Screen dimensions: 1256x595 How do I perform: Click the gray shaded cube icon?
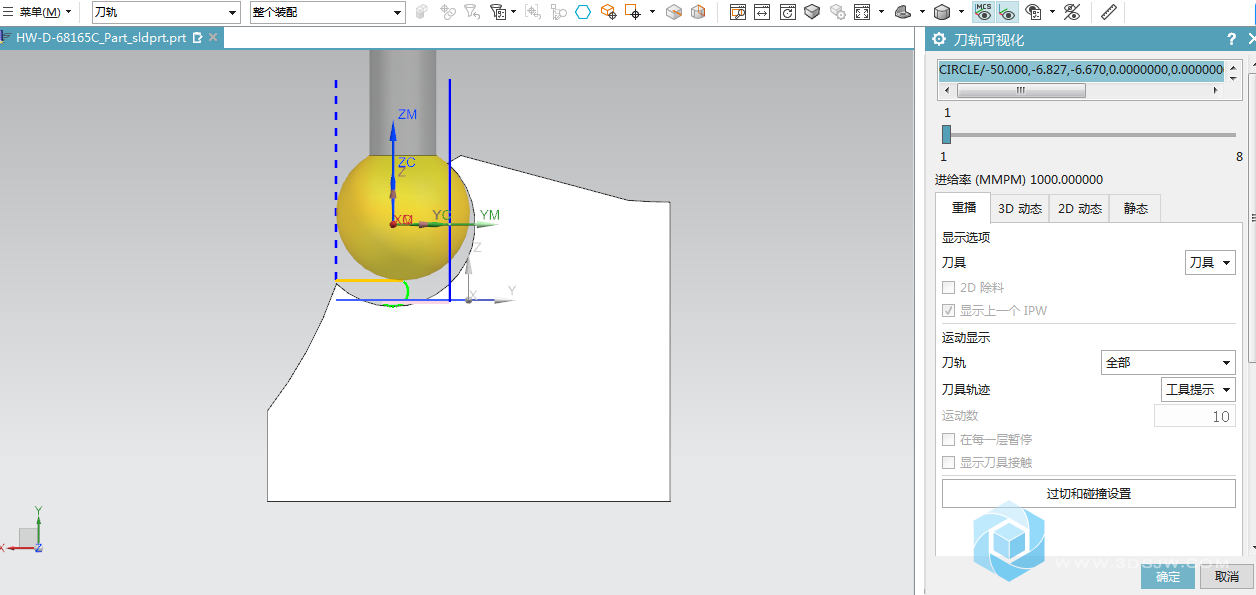pyautogui.click(x=941, y=12)
